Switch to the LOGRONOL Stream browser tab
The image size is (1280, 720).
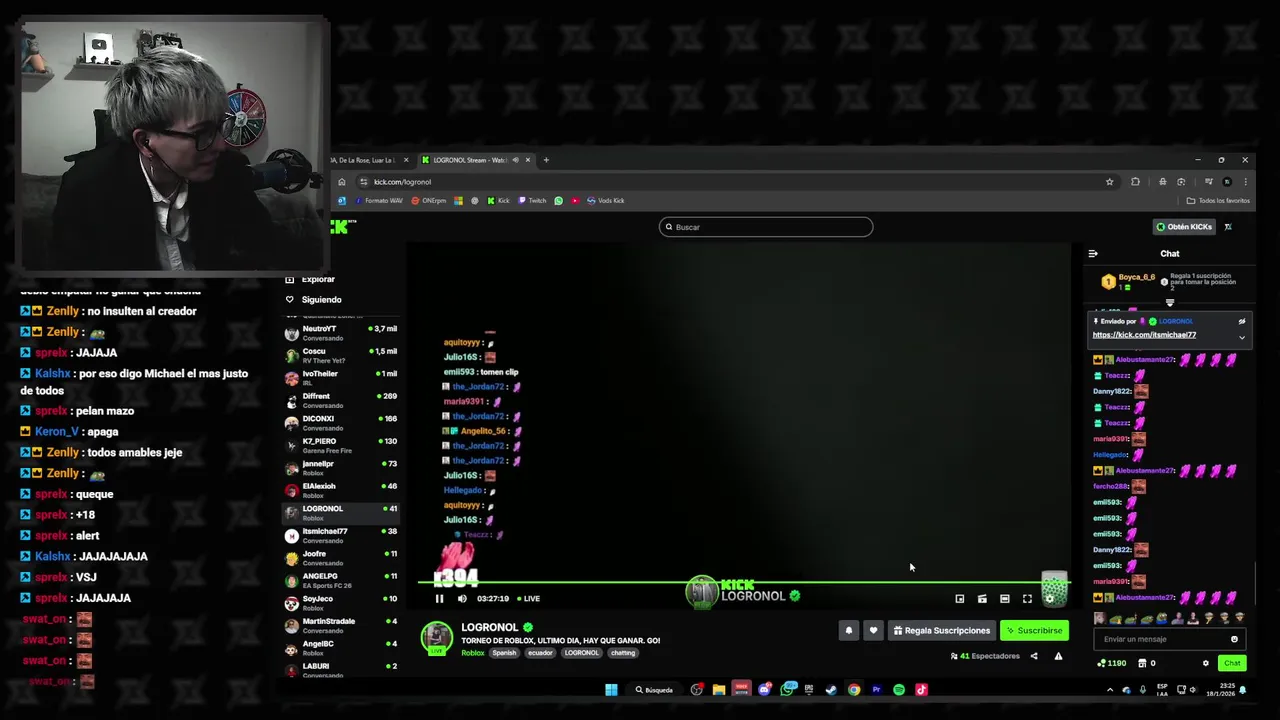click(475, 160)
